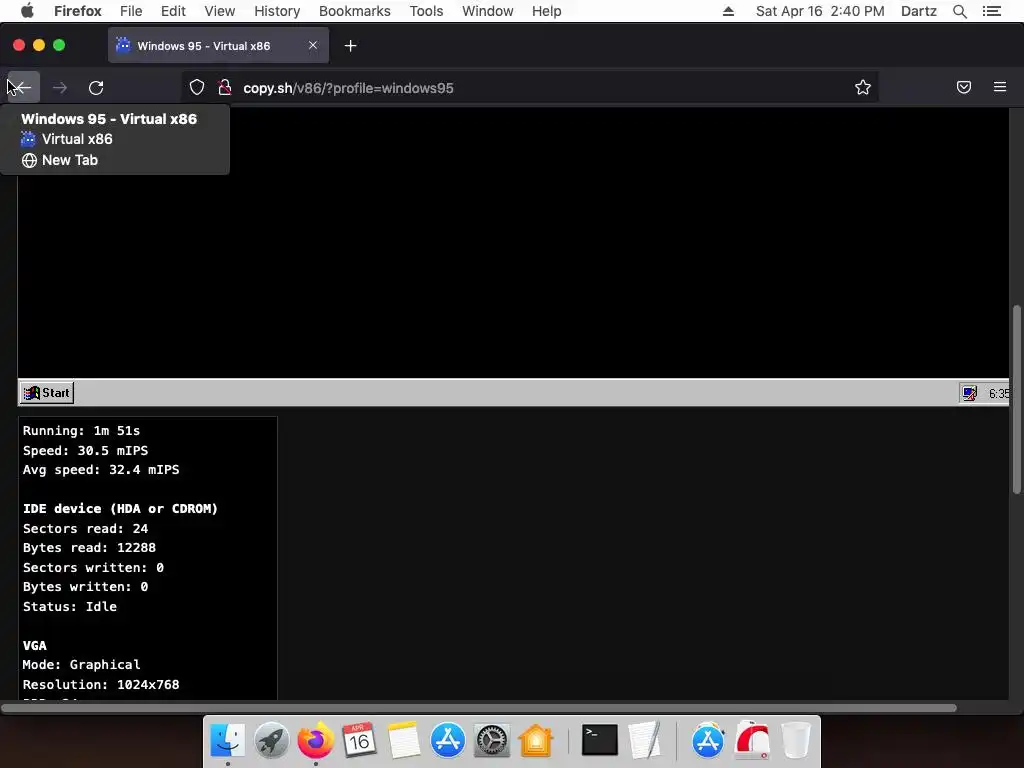1024x768 pixels.
Task: Open a new tab with plus button
Action: (351, 46)
